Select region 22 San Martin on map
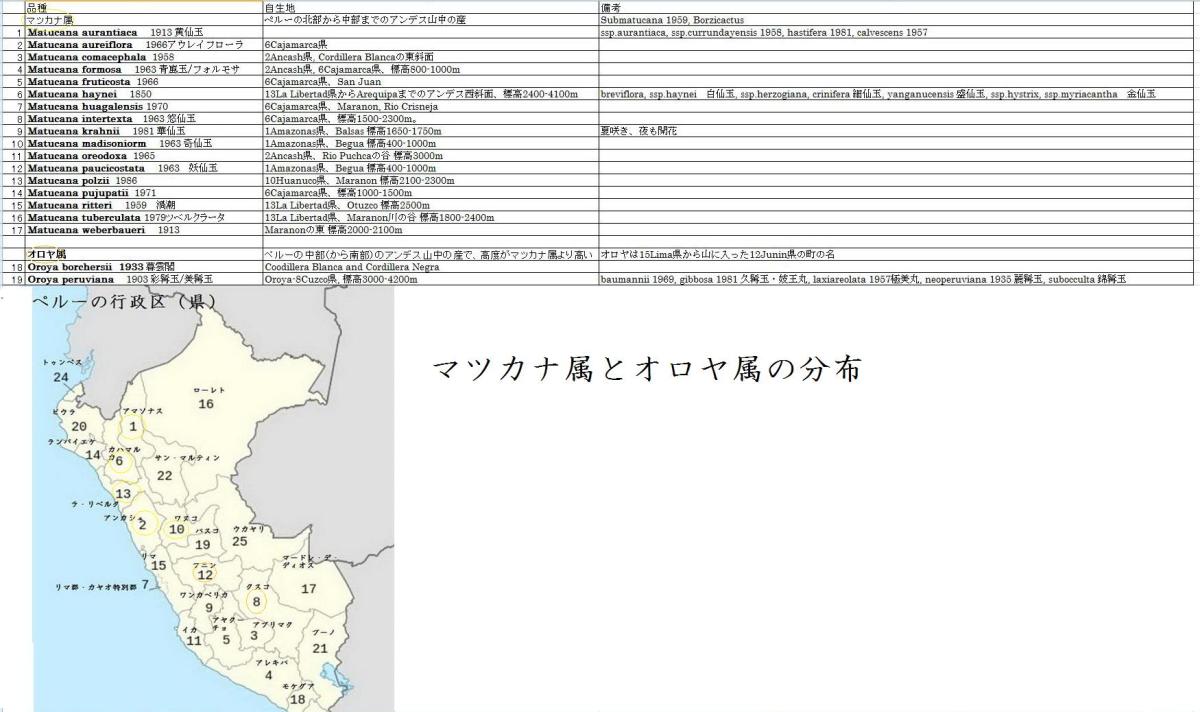 tap(165, 475)
